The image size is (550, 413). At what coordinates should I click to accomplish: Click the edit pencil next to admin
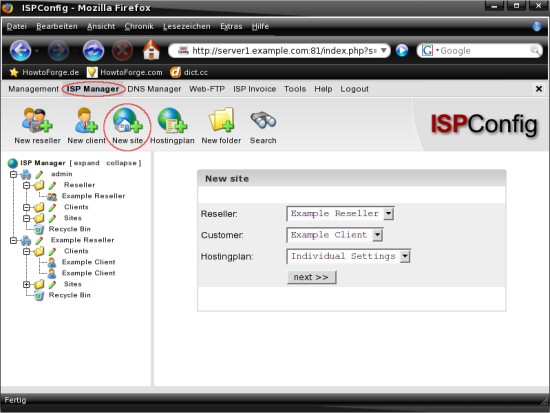click(39, 174)
